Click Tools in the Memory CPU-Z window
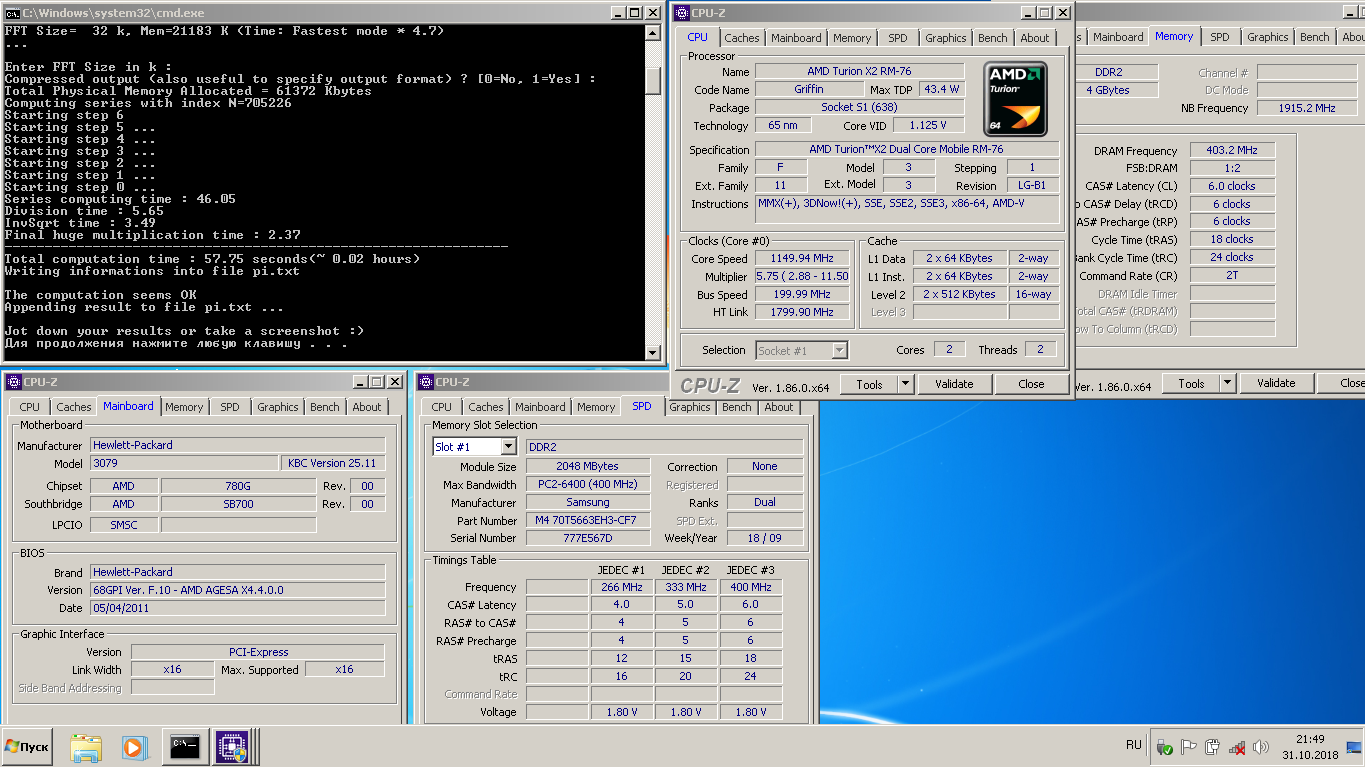The height and width of the screenshot is (767, 1365). tap(1191, 383)
